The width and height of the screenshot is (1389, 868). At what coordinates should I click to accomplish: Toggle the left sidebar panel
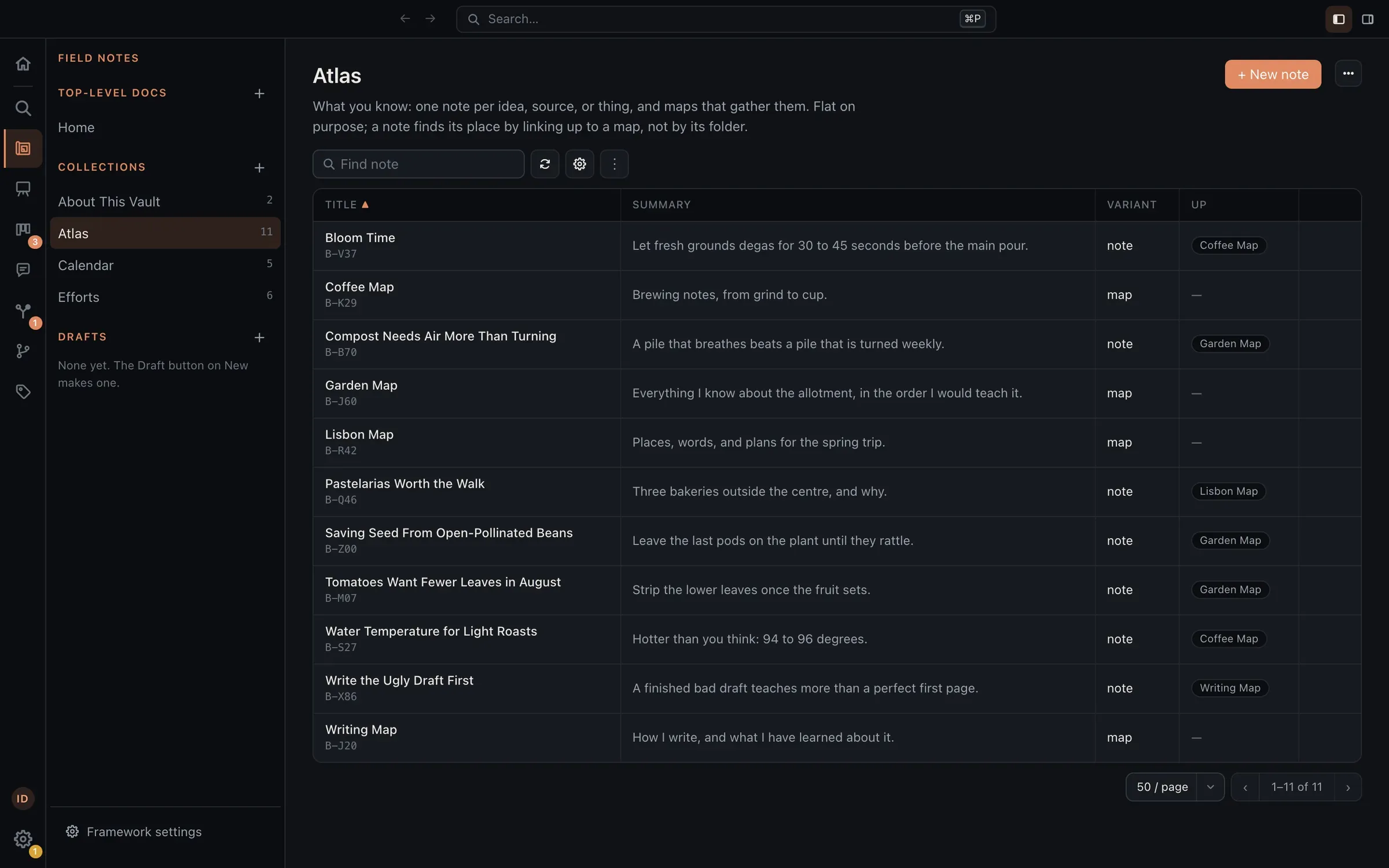click(1339, 19)
